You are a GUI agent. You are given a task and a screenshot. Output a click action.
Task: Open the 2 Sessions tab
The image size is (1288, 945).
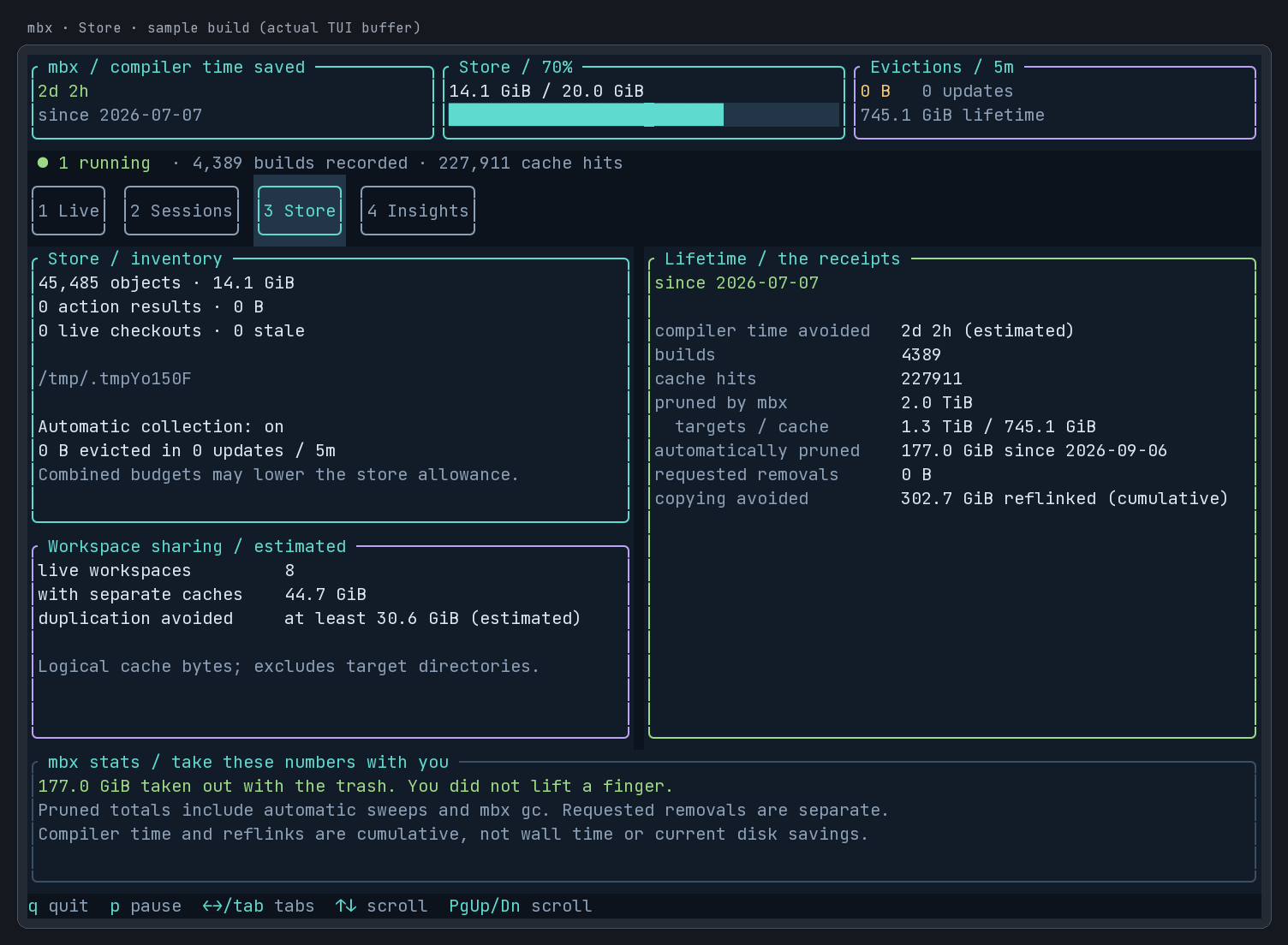pyautogui.click(x=182, y=211)
